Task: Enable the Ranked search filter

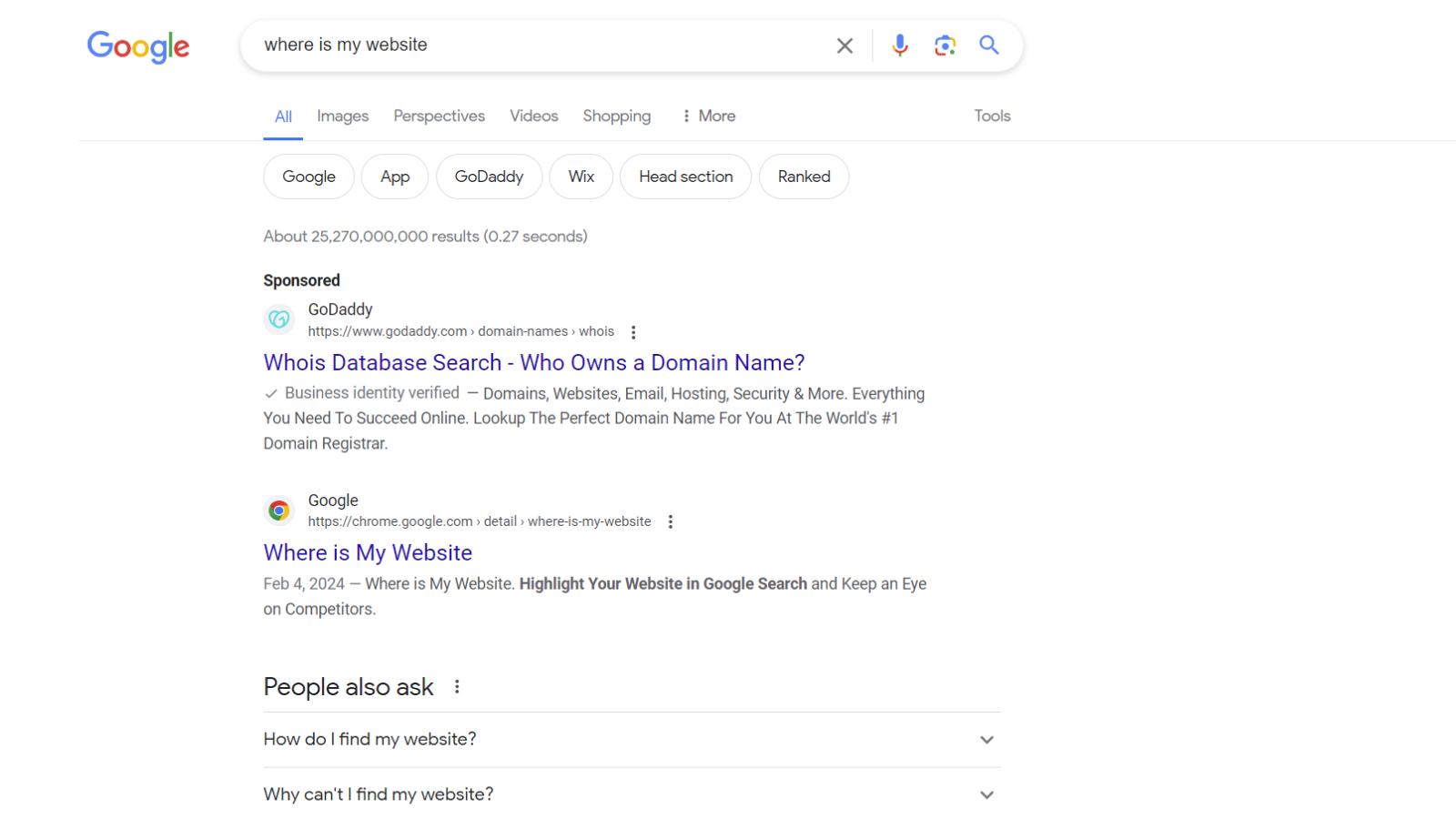Action: point(804,176)
